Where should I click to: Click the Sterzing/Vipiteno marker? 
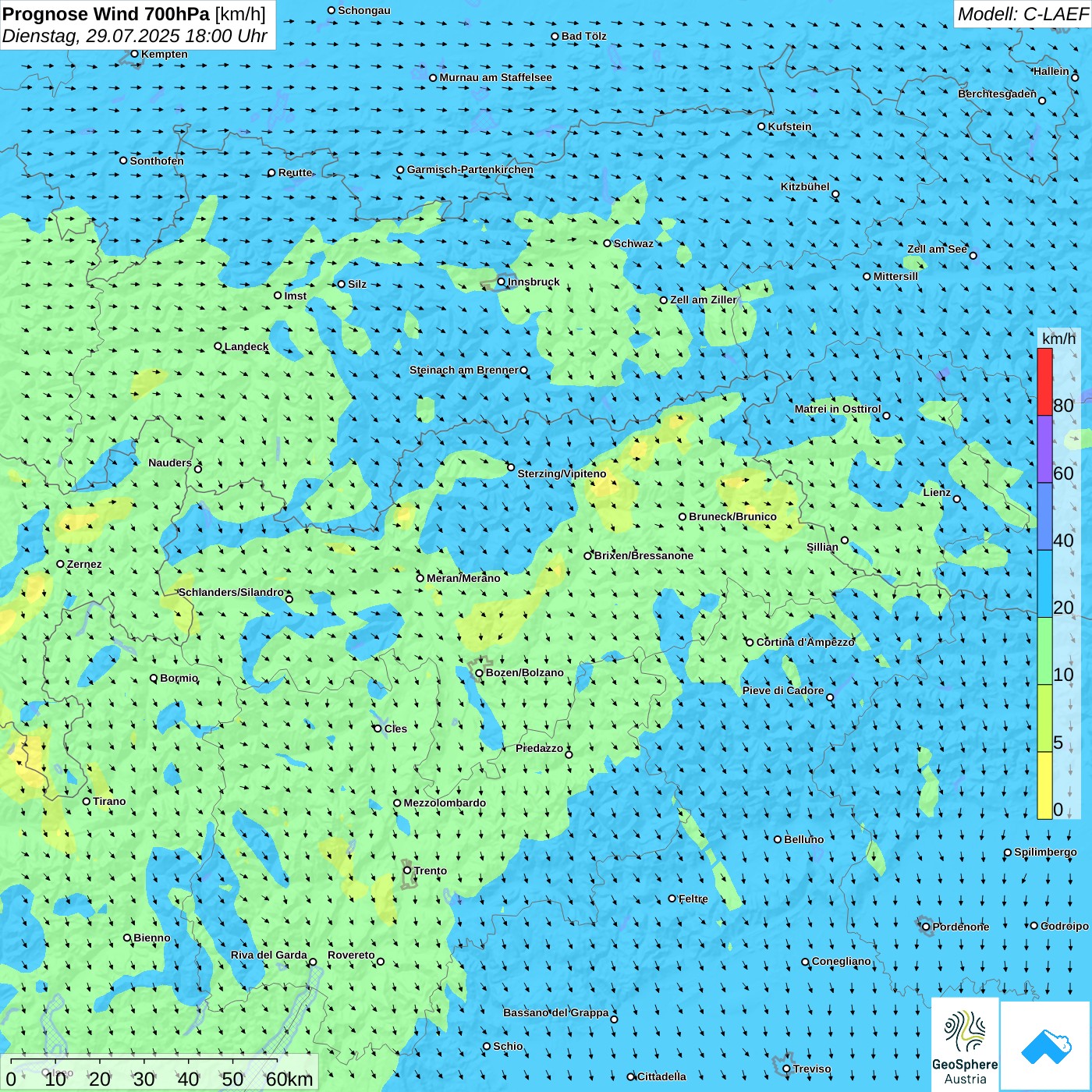[x=511, y=467]
